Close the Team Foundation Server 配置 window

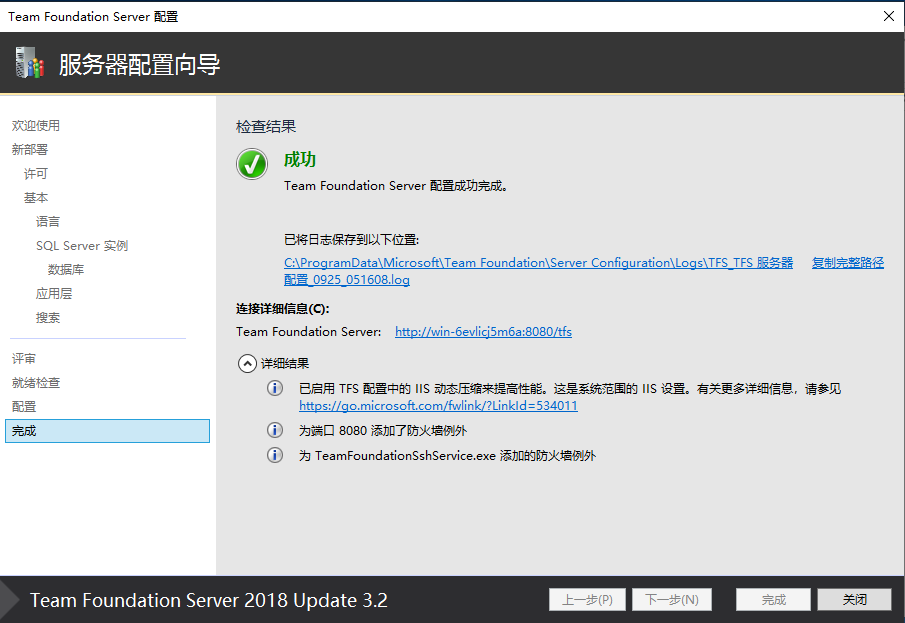(x=889, y=16)
